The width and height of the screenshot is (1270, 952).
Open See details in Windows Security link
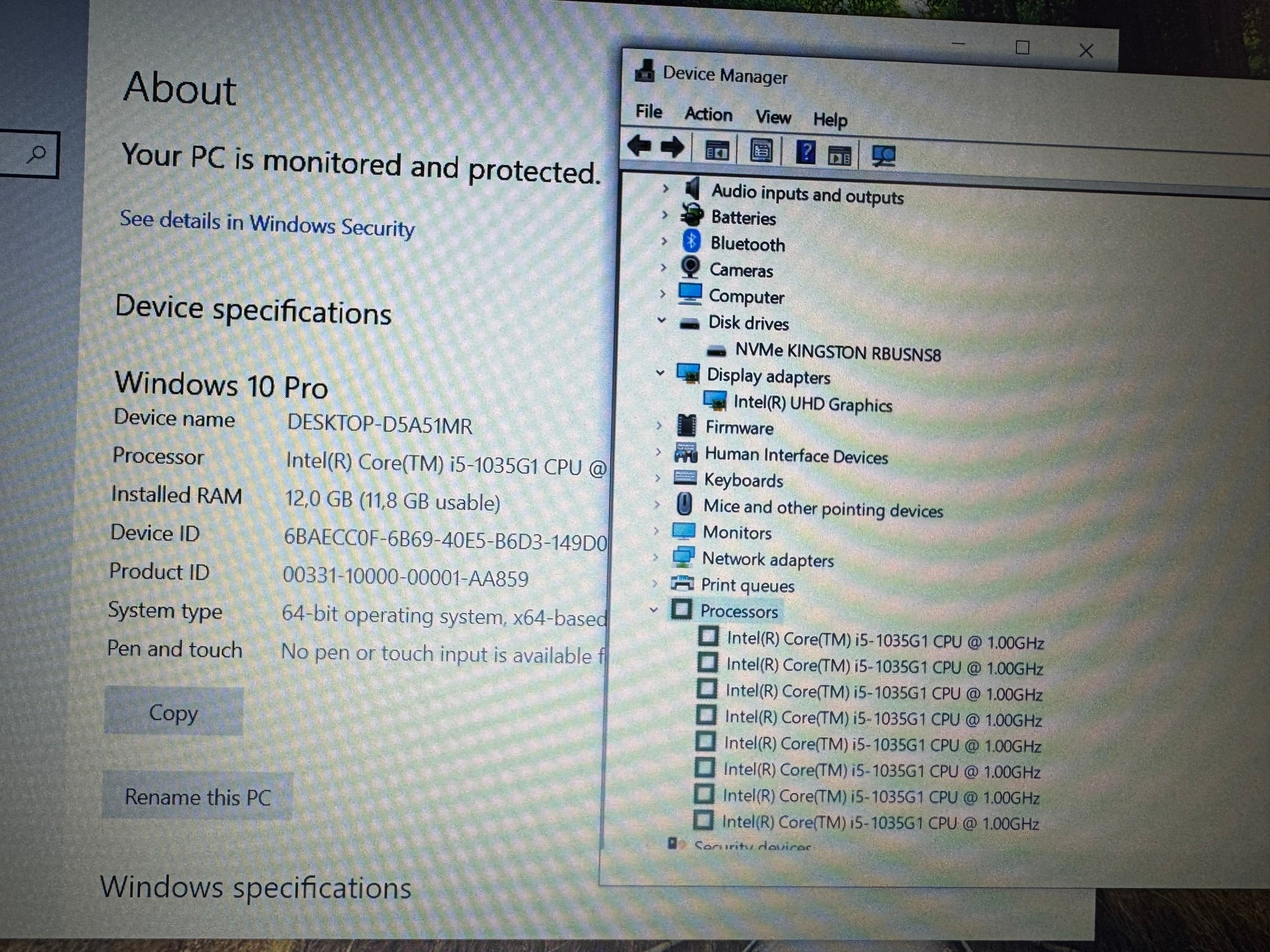[x=267, y=224]
